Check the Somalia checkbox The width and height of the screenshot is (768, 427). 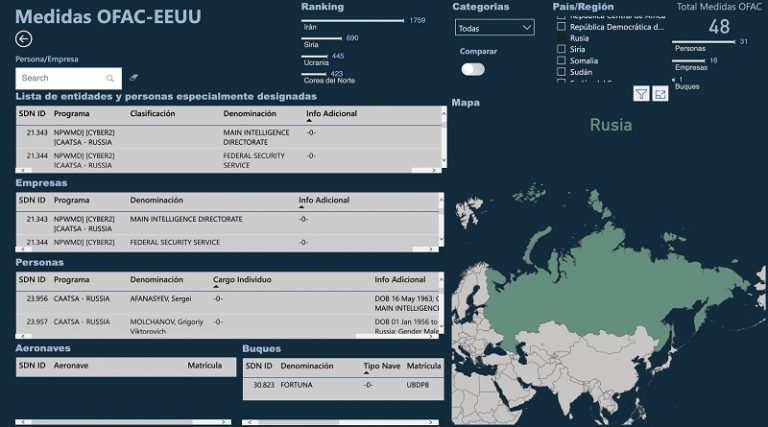(x=561, y=61)
